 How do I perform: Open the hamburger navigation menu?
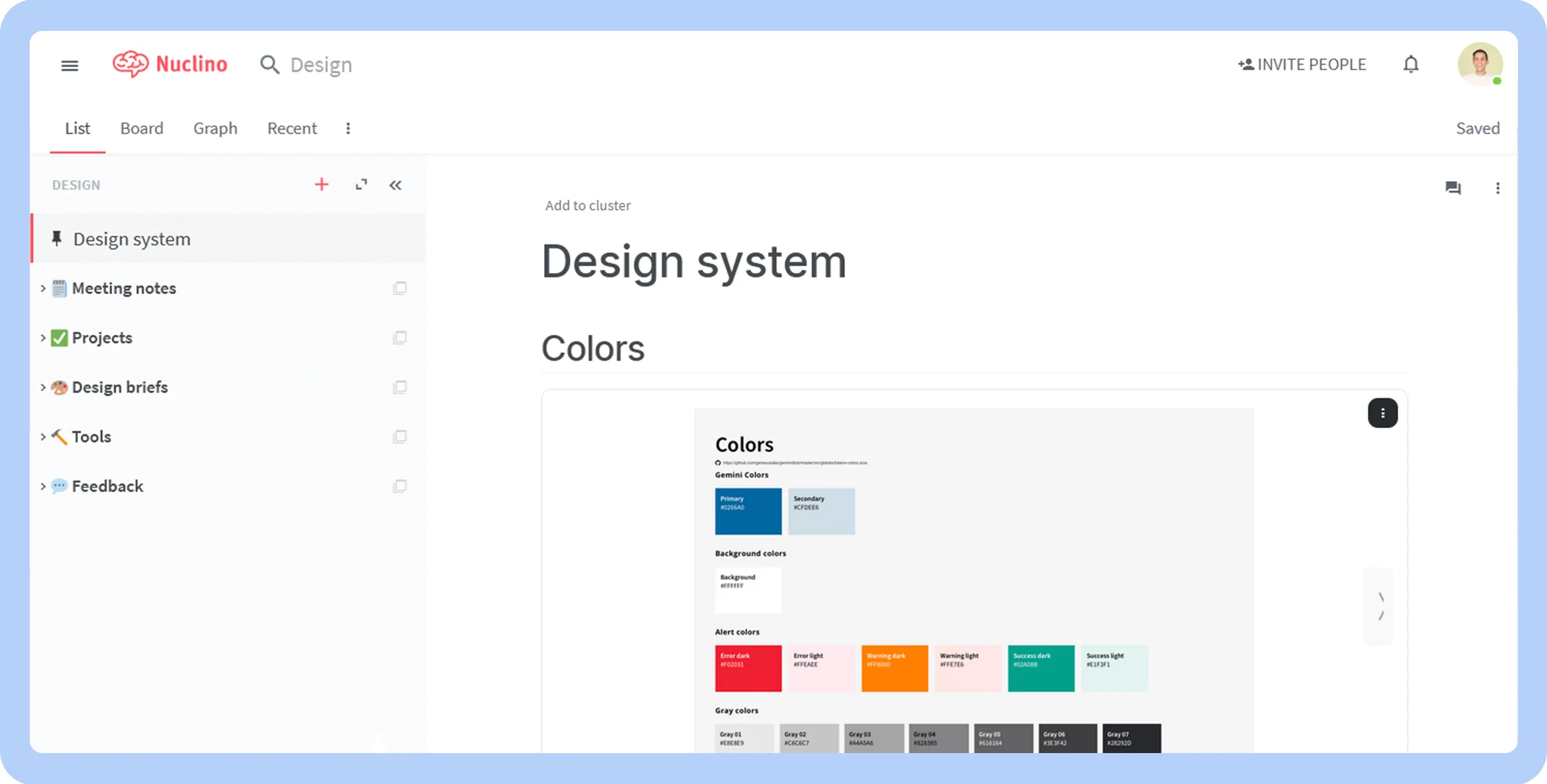[x=69, y=65]
